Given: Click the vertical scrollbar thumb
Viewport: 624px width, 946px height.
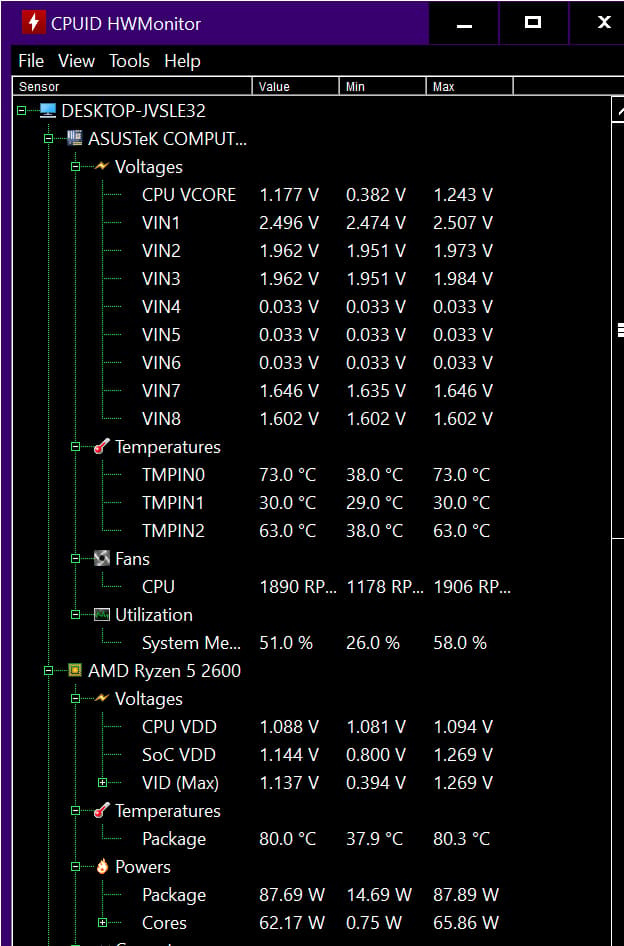Looking at the screenshot, I should tap(618, 330).
